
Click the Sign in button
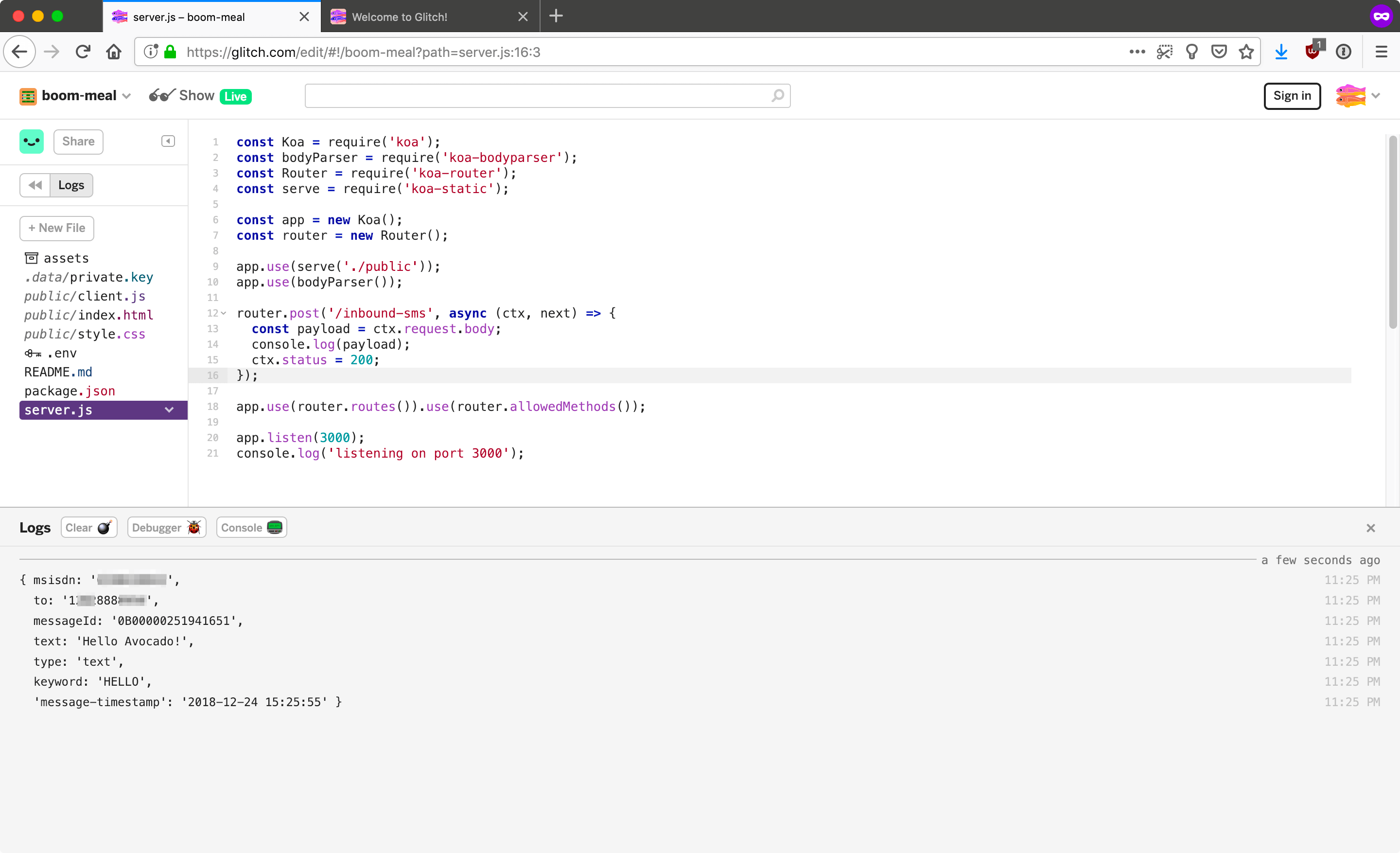pyautogui.click(x=1292, y=95)
